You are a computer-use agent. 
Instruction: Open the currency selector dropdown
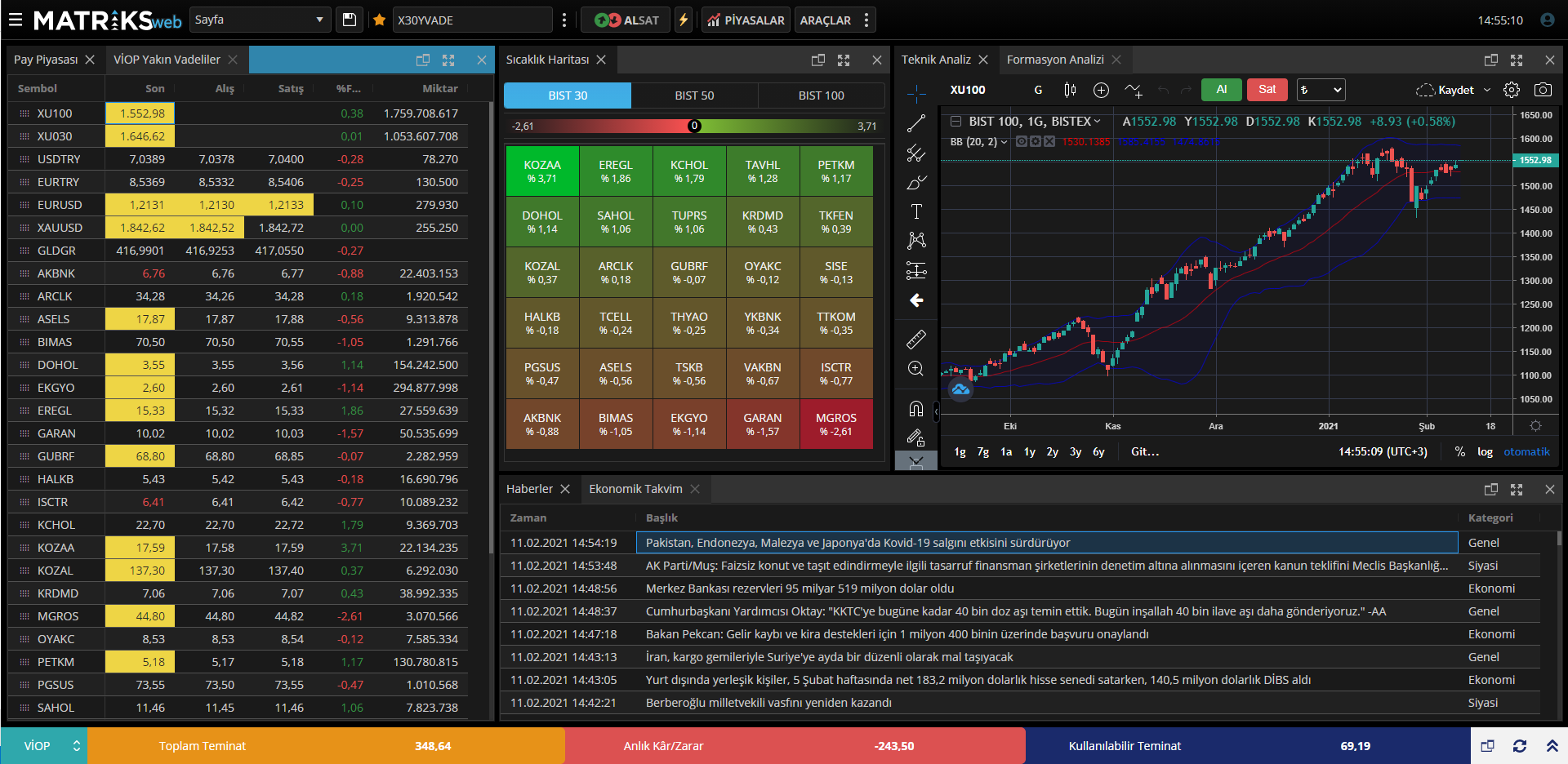1321,90
